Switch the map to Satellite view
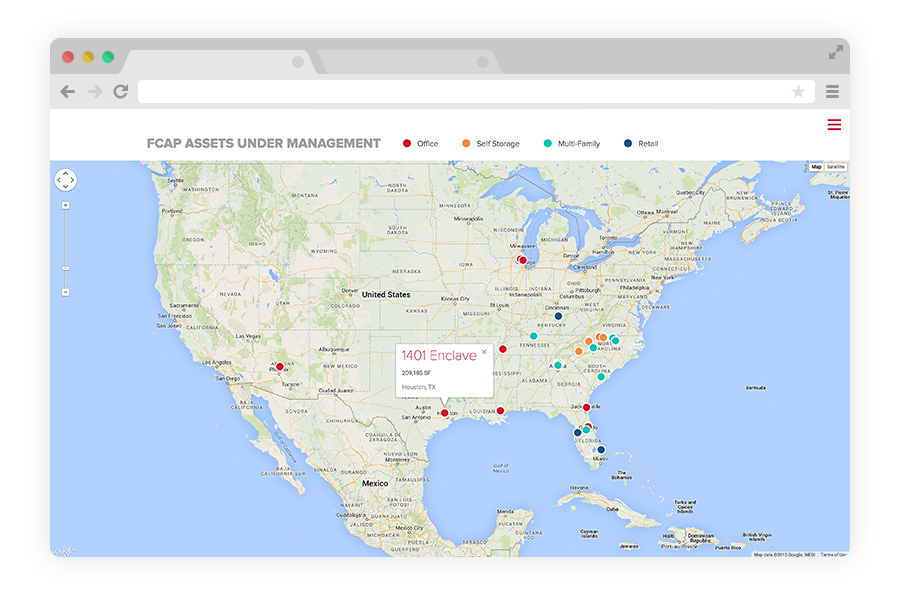Image resolution: width=900 pixels, height=590 pixels. coord(836,167)
